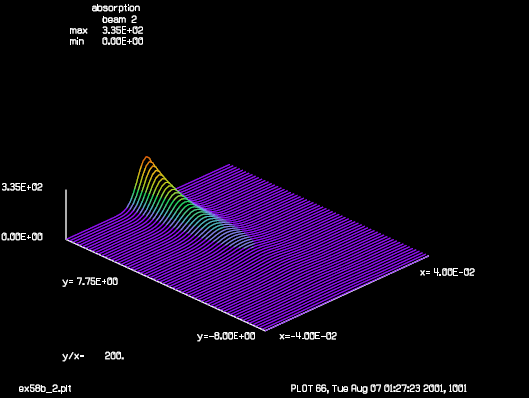Click the orange peak of the absorption surface
Image resolution: width=529 pixels, height=398 pixels.
coord(147,158)
